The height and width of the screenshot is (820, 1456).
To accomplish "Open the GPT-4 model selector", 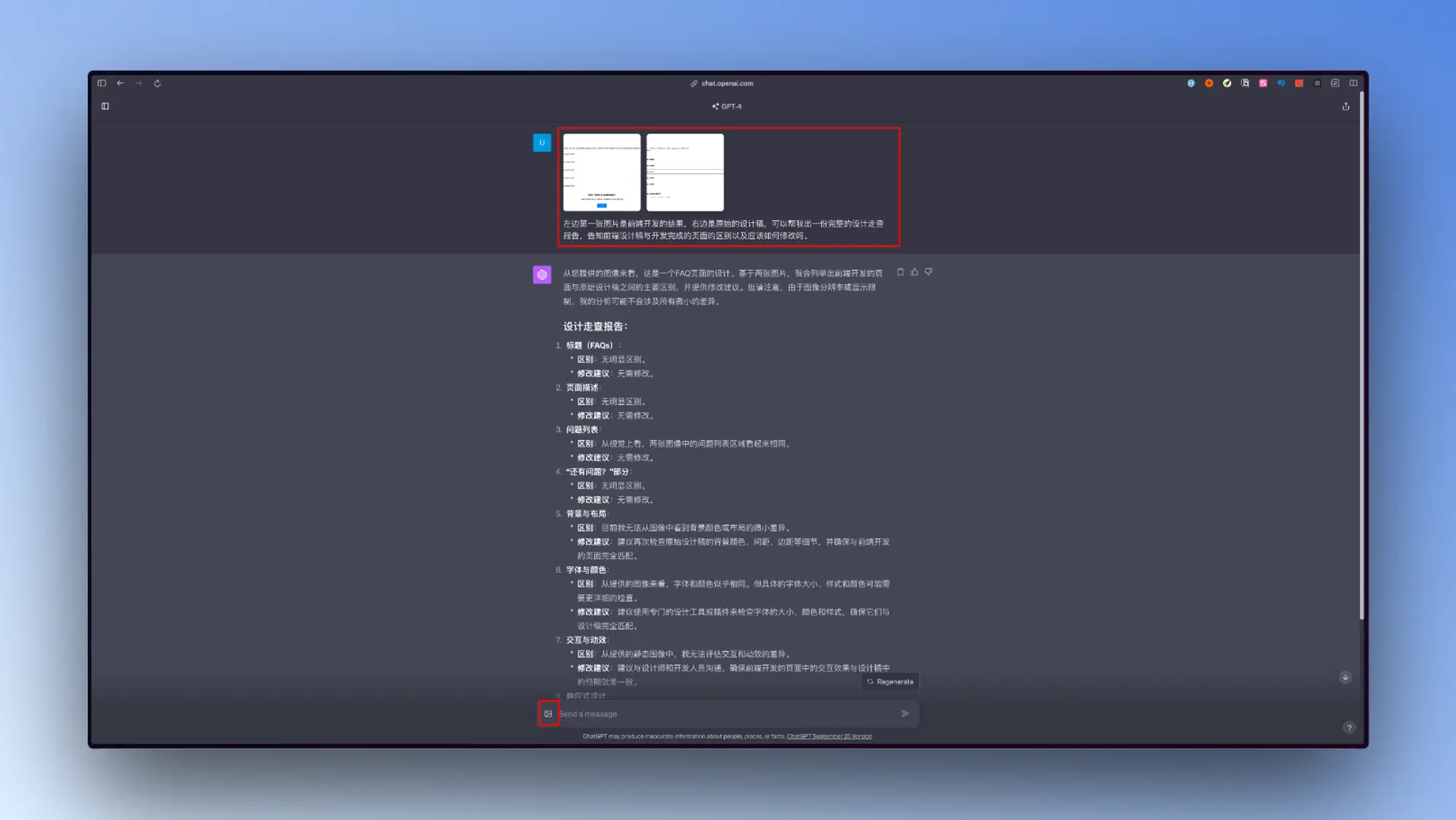I will point(727,106).
